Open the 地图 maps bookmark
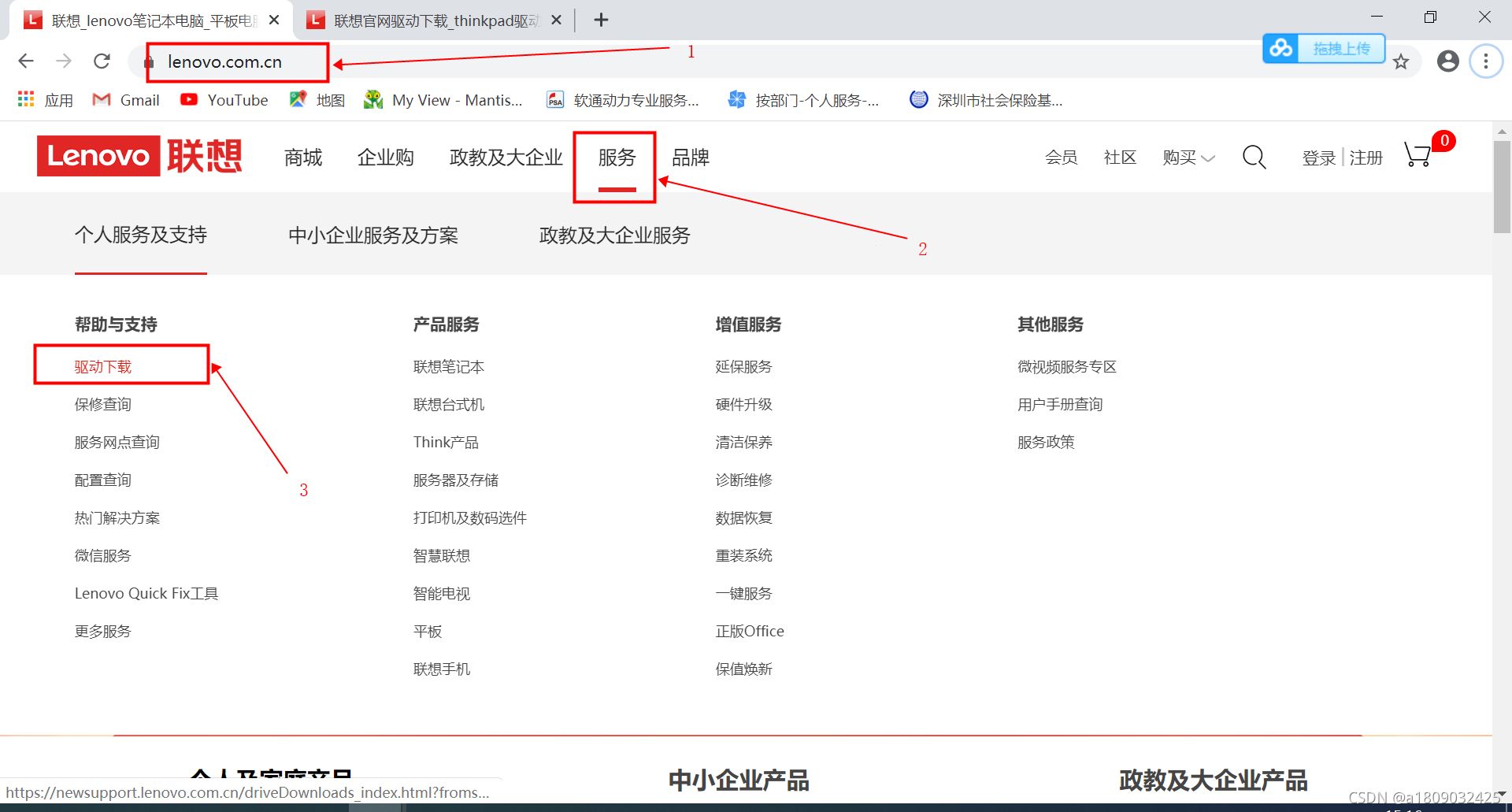The height and width of the screenshot is (812, 1512). point(317,100)
